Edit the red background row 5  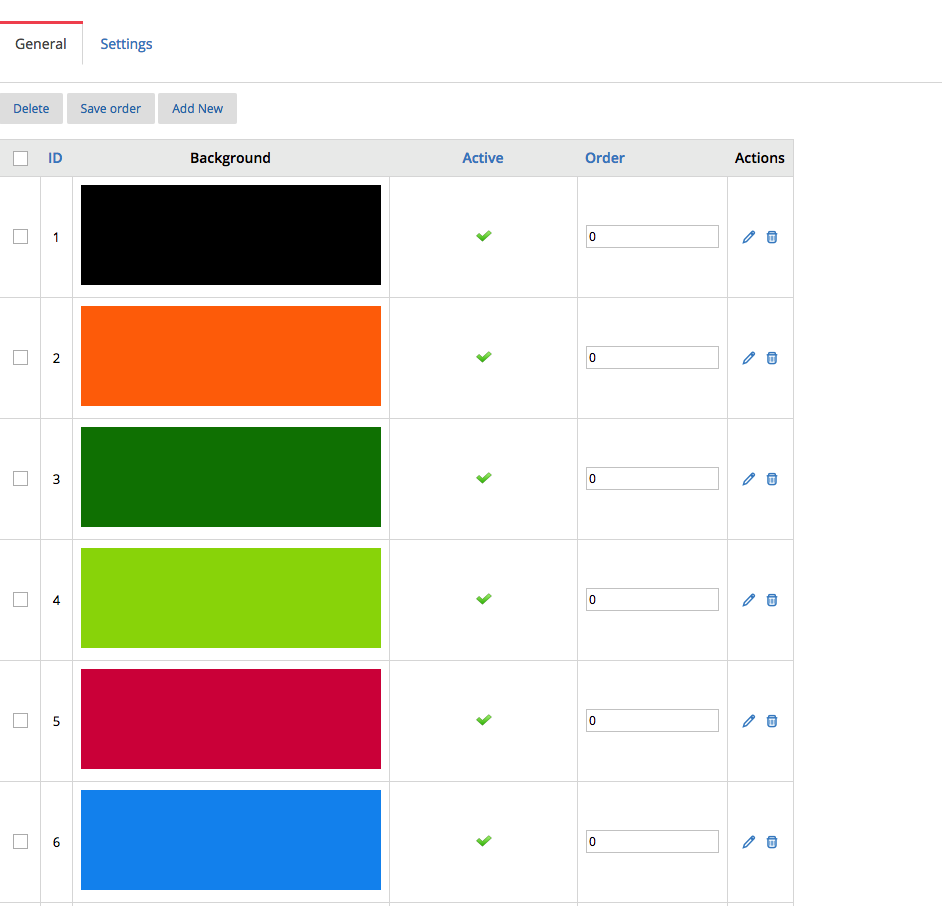pos(749,721)
